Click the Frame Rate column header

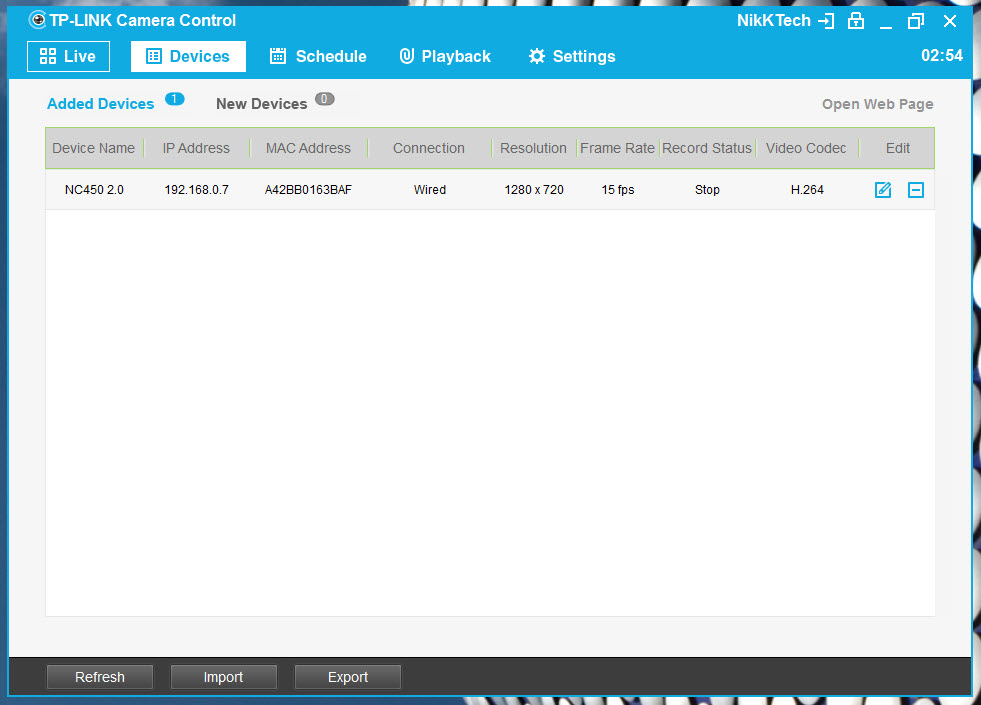(x=617, y=148)
